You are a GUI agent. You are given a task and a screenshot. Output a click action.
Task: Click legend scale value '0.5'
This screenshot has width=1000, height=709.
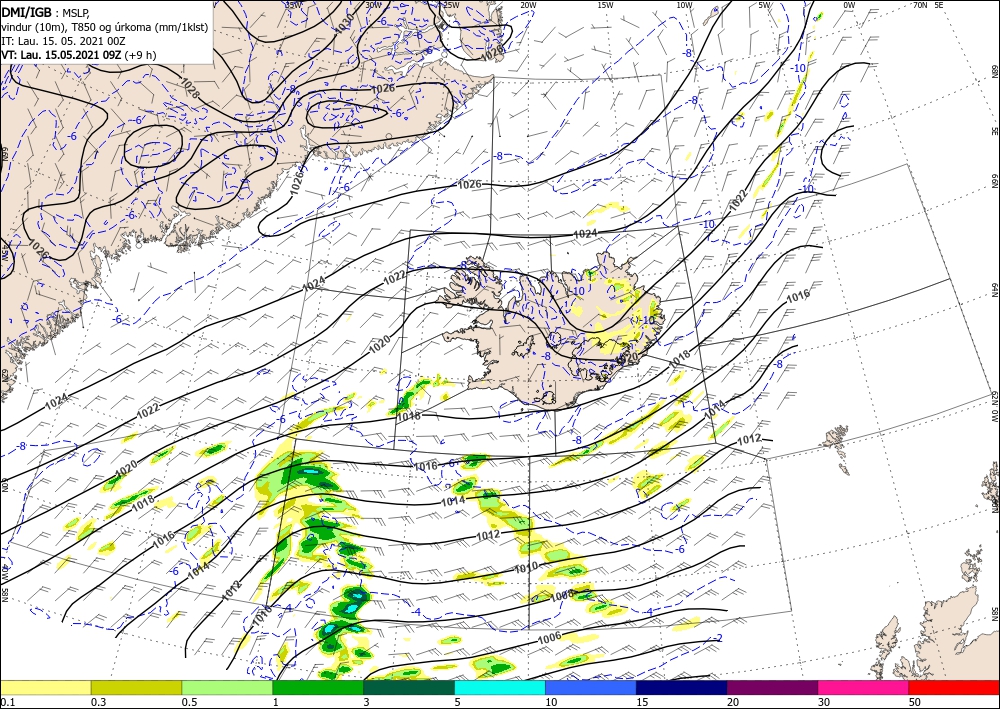click(x=189, y=702)
